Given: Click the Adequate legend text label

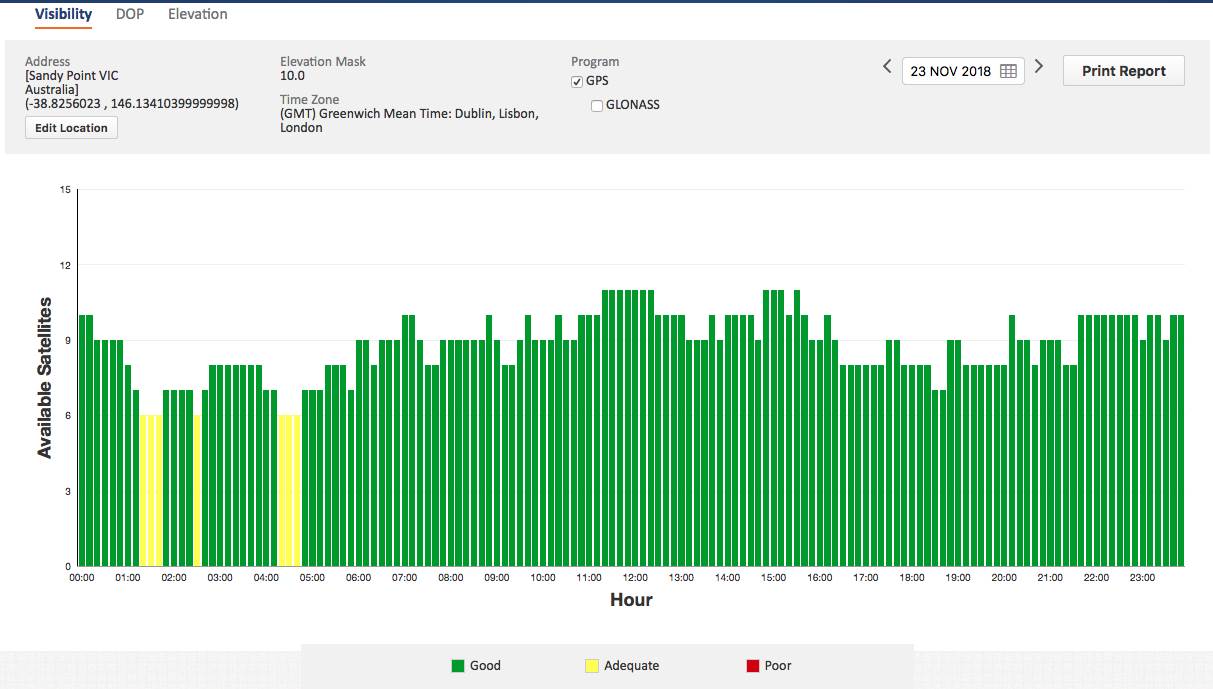Looking at the screenshot, I should pyautogui.click(x=631, y=666).
